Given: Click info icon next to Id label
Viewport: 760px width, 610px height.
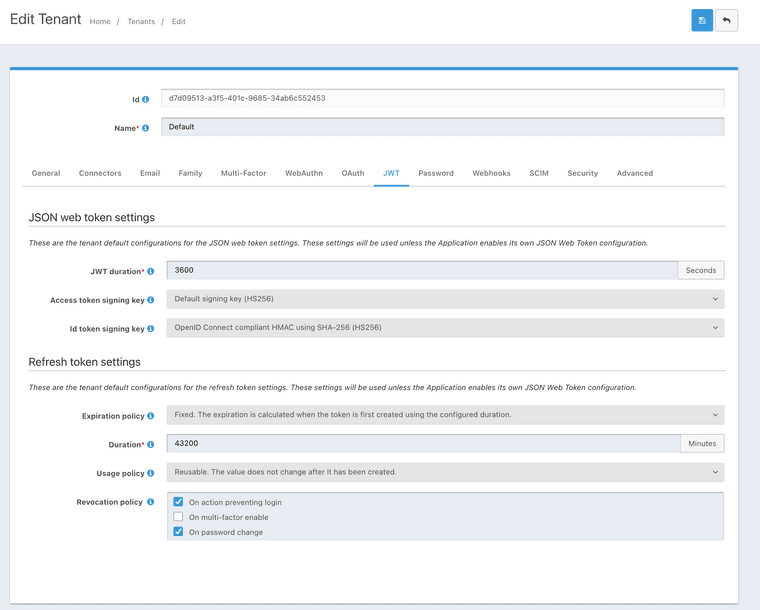Looking at the screenshot, I should click(x=146, y=100).
